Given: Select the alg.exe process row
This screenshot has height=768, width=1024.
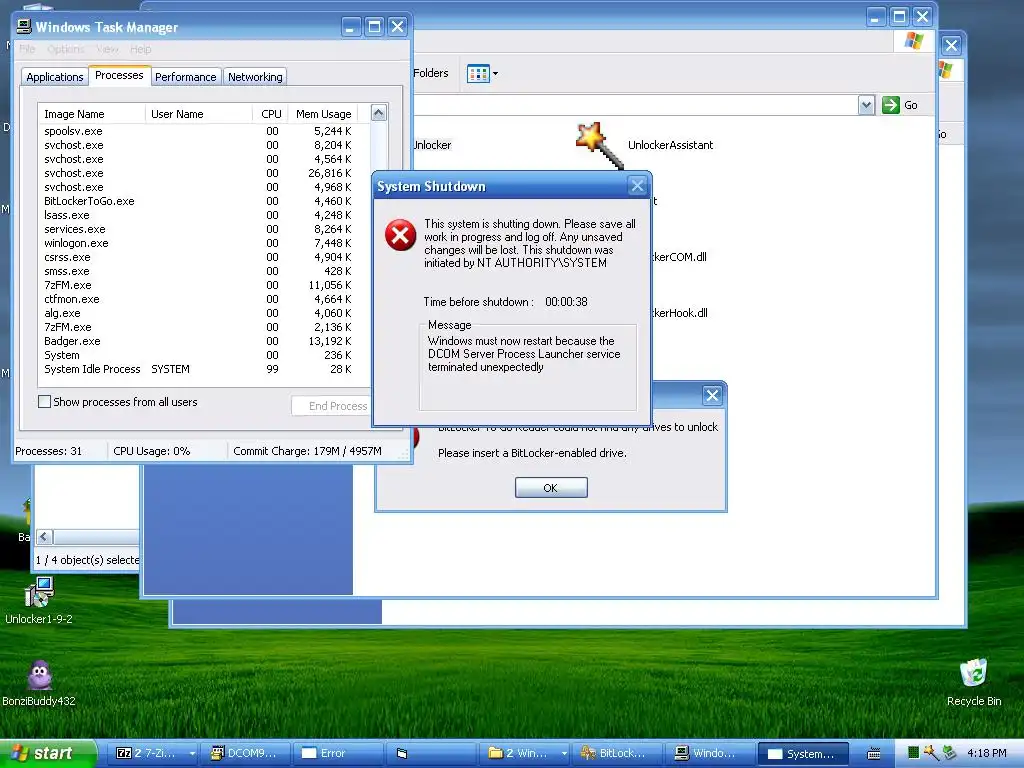Looking at the screenshot, I should pos(198,313).
